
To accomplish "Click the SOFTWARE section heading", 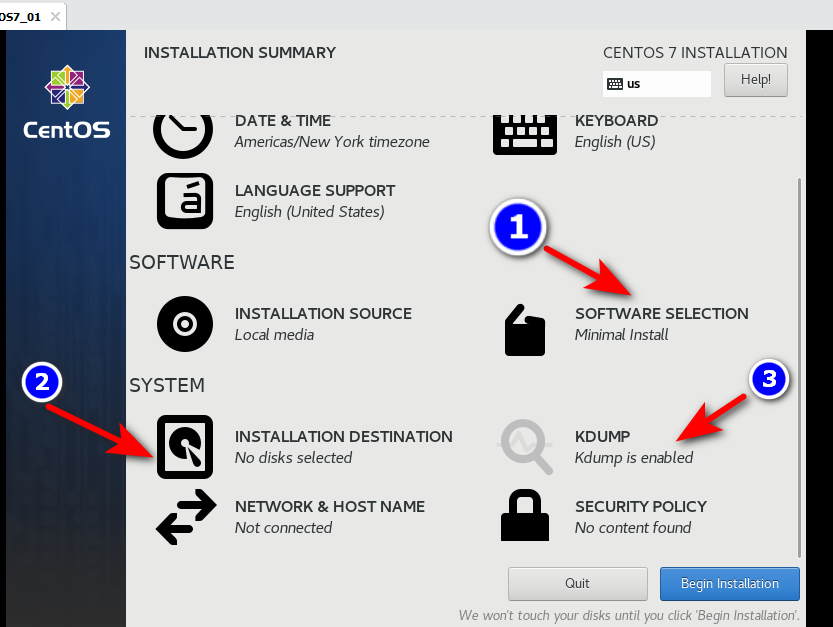I will pyautogui.click(x=182, y=262).
